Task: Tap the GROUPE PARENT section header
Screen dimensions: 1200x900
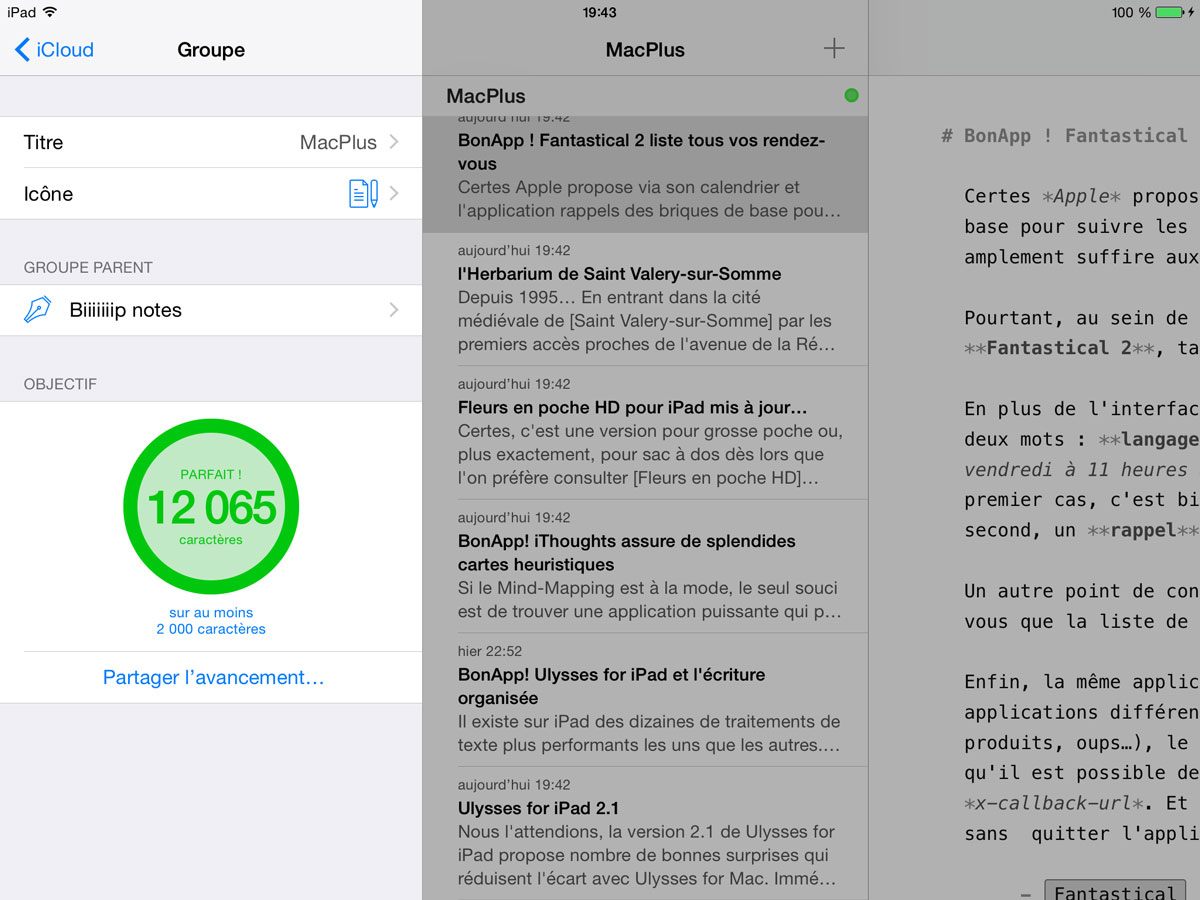Action: 88,267
